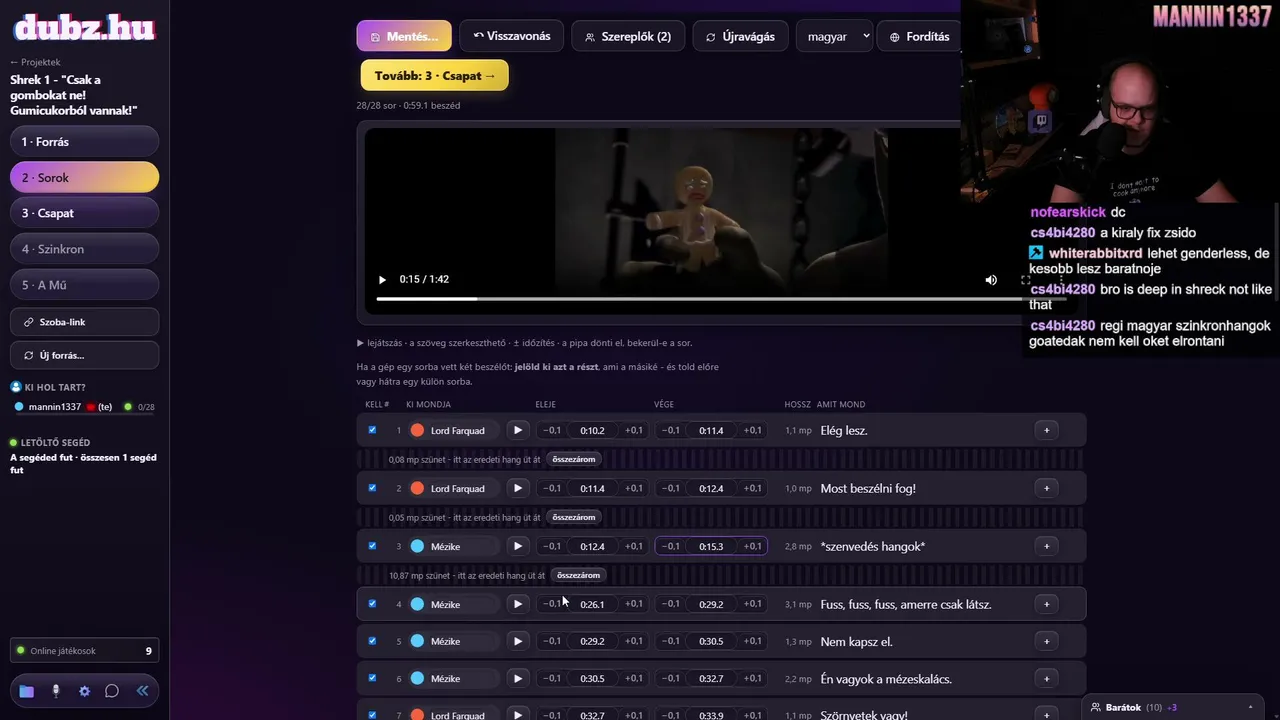Edit the line 2 start time field 0:11.4
Image resolution: width=1280 pixels, height=720 pixels.
[x=592, y=488]
